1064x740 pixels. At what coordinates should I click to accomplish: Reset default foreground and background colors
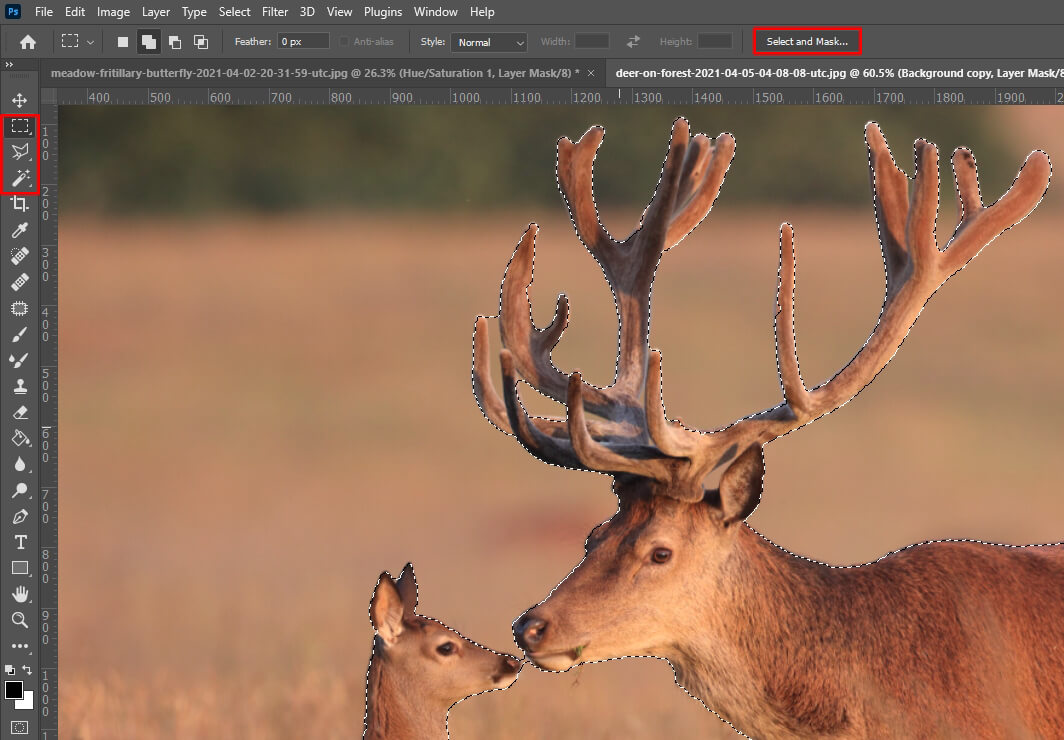[x=10, y=669]
